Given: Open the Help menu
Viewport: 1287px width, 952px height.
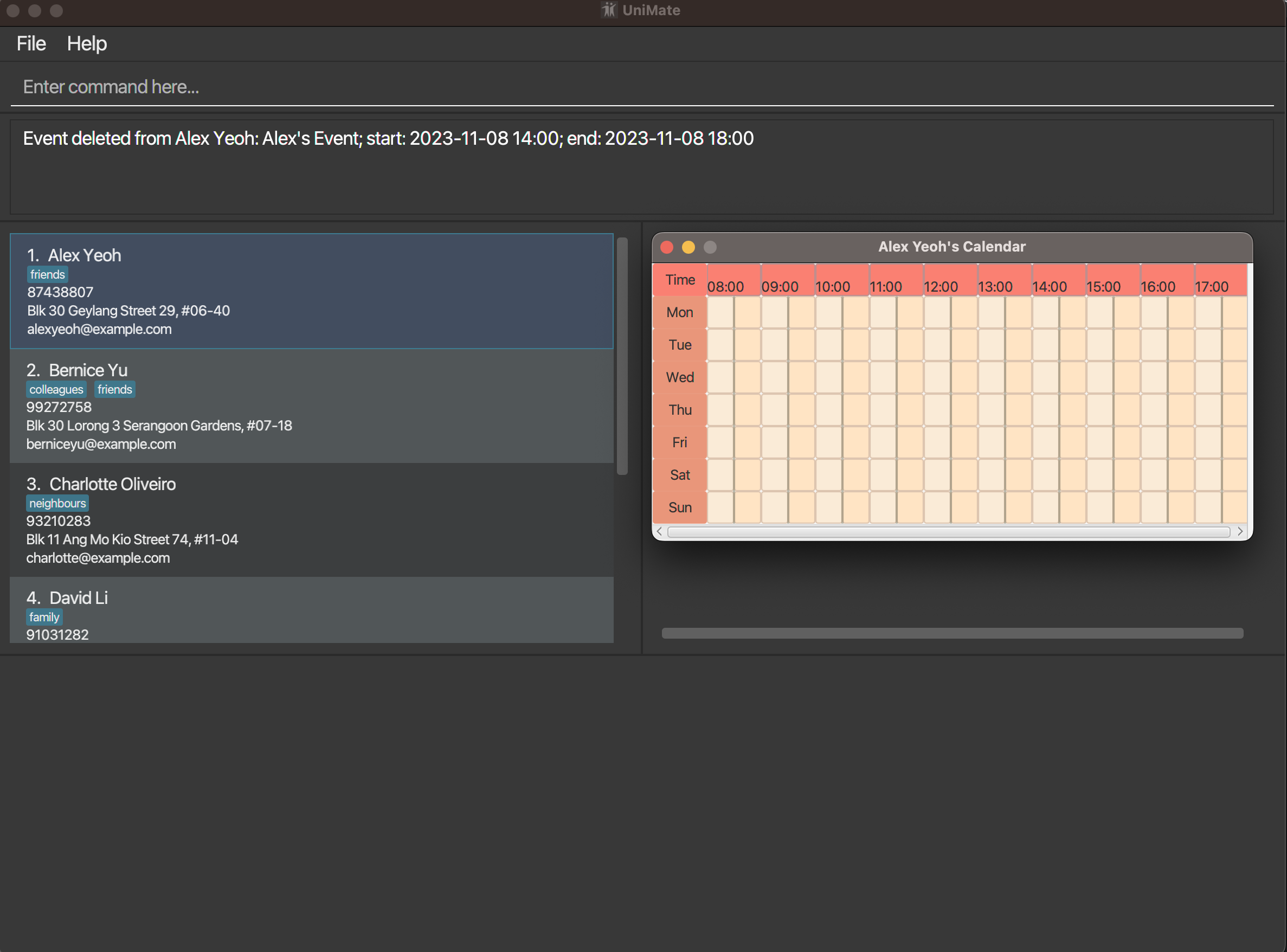Looking at the screenshot, I should tap(87, 44).
